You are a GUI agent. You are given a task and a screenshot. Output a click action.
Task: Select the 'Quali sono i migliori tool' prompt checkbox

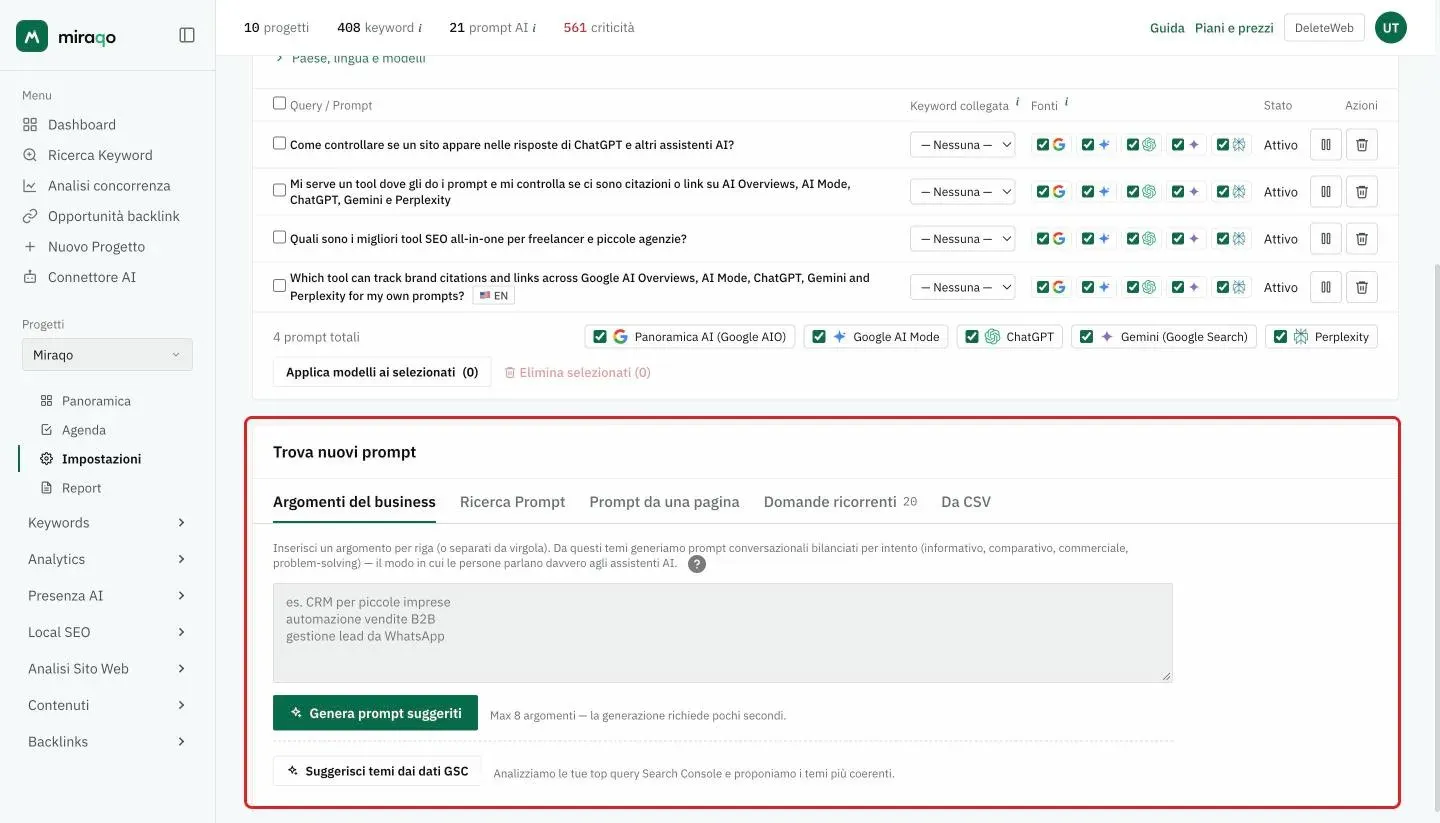(280, 237)
